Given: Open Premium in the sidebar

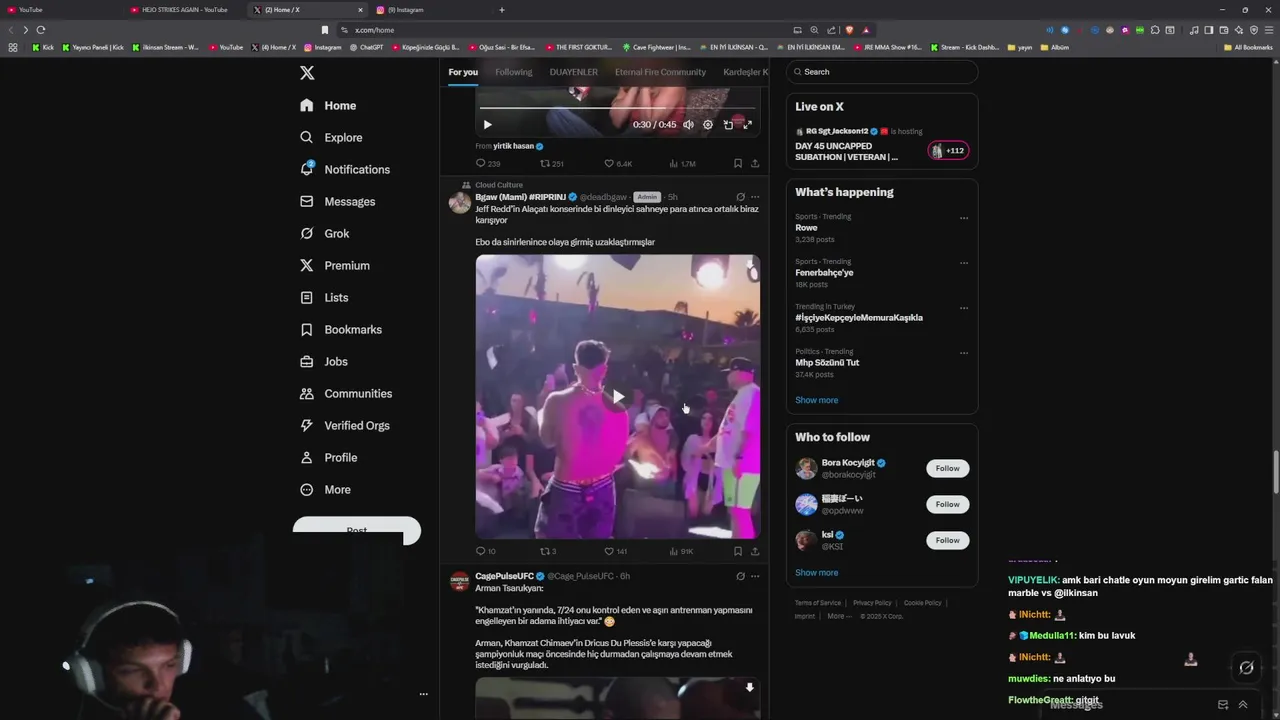Looking at the screenshot, I should 334,265.
